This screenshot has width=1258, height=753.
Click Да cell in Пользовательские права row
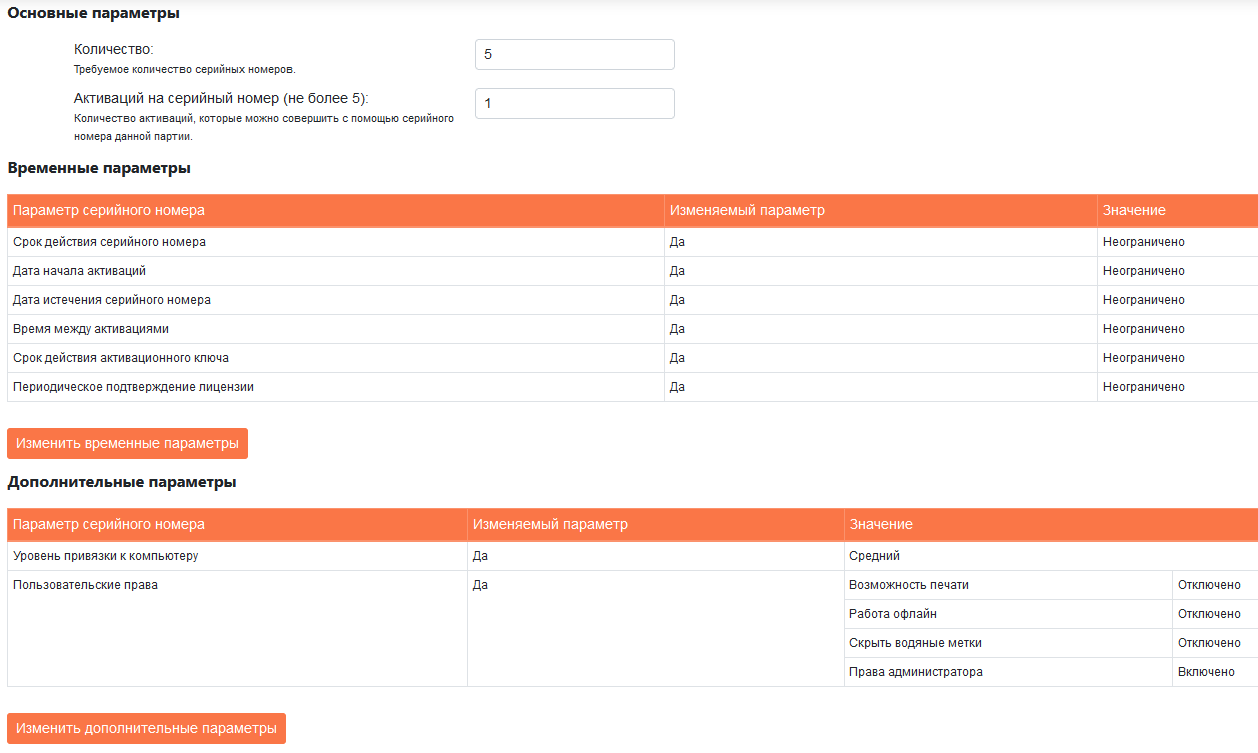tap(655, 628)
